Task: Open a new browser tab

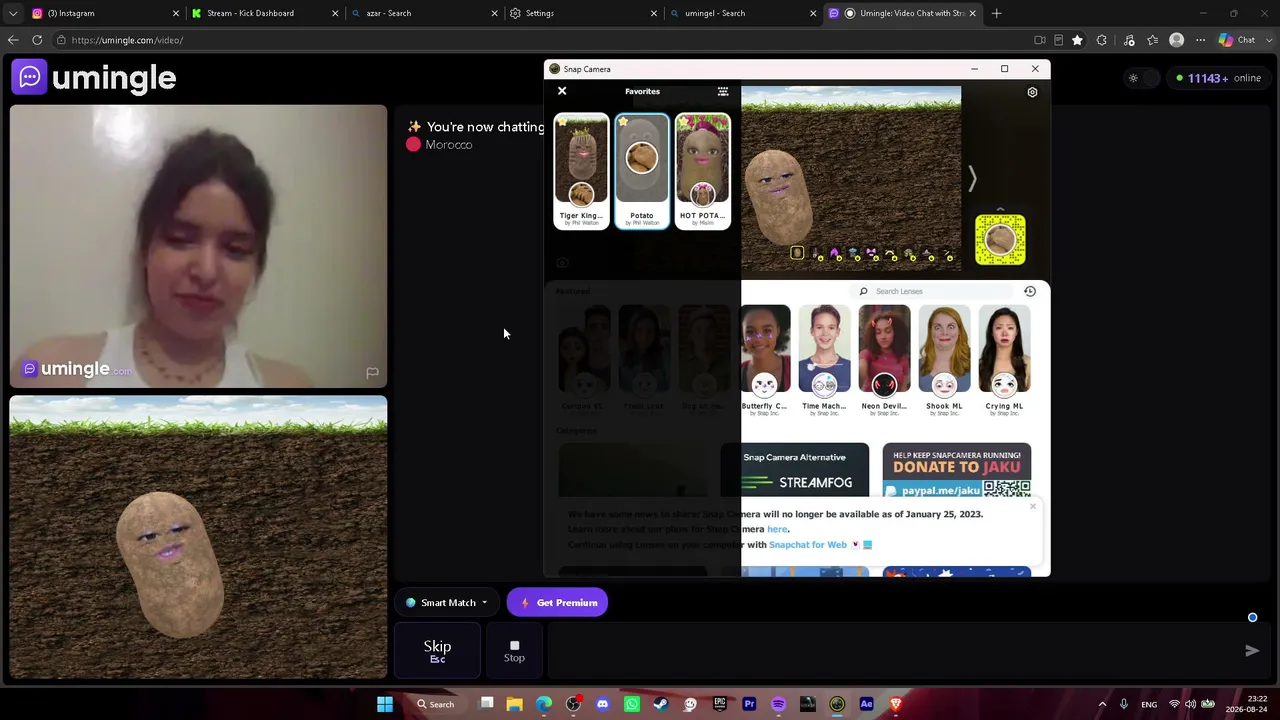Action: click(x=997, y=13)
